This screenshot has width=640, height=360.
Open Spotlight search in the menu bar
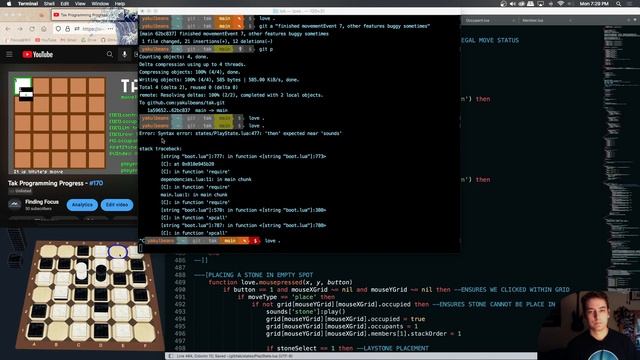(x=619, y=4)
